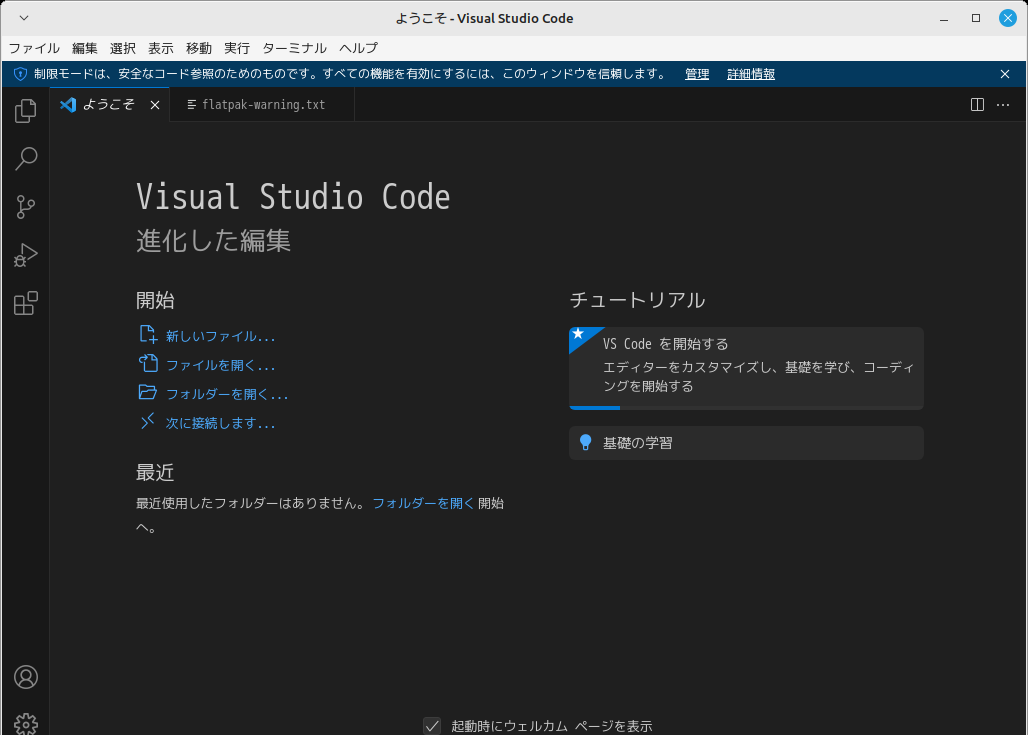Click the file icon on flatpak-warning.txt tab
This screenshot has width=1028, height=735.
pos(191,105)
